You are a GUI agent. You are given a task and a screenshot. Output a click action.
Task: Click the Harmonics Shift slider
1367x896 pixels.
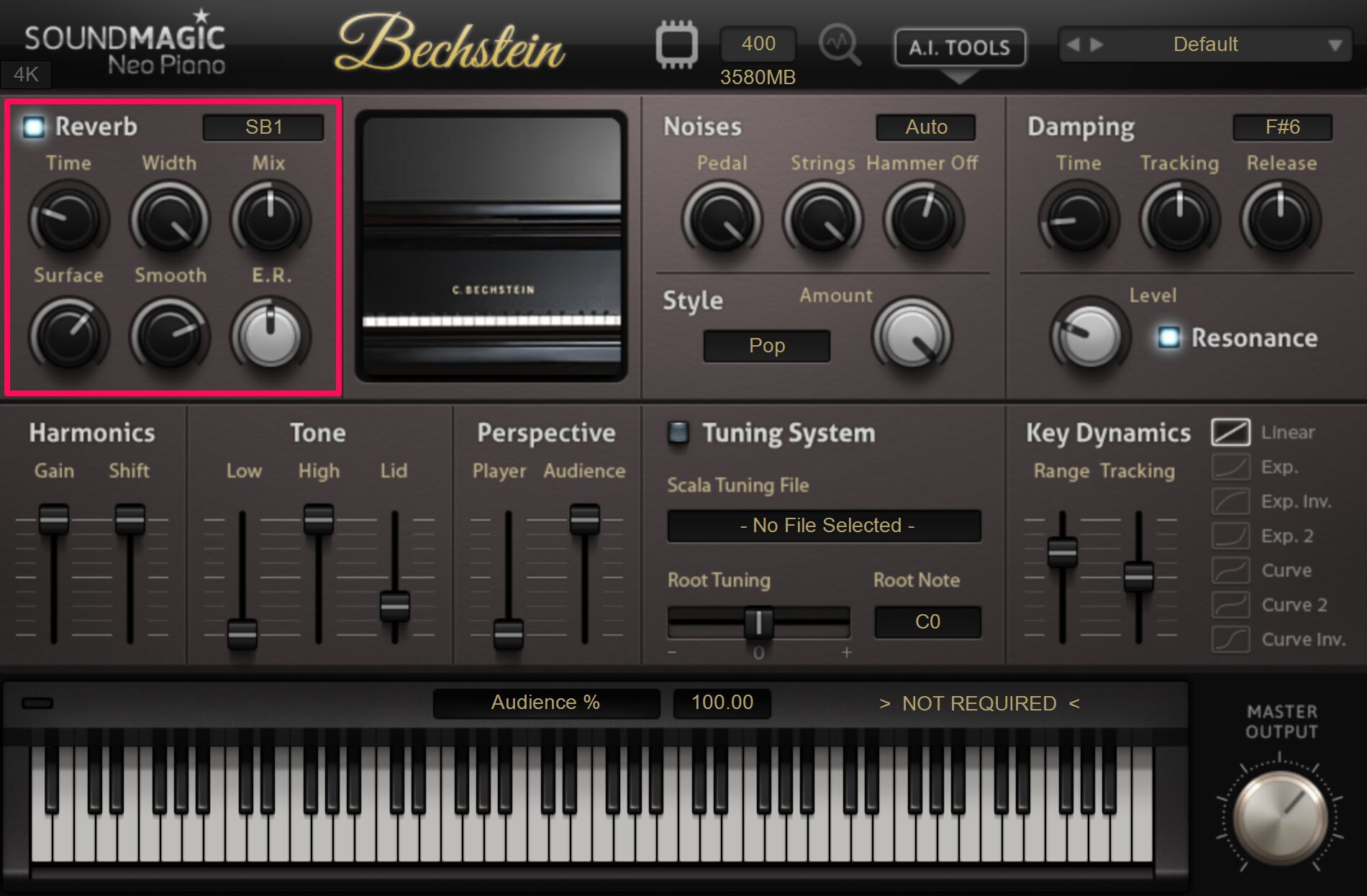(130, 519)
